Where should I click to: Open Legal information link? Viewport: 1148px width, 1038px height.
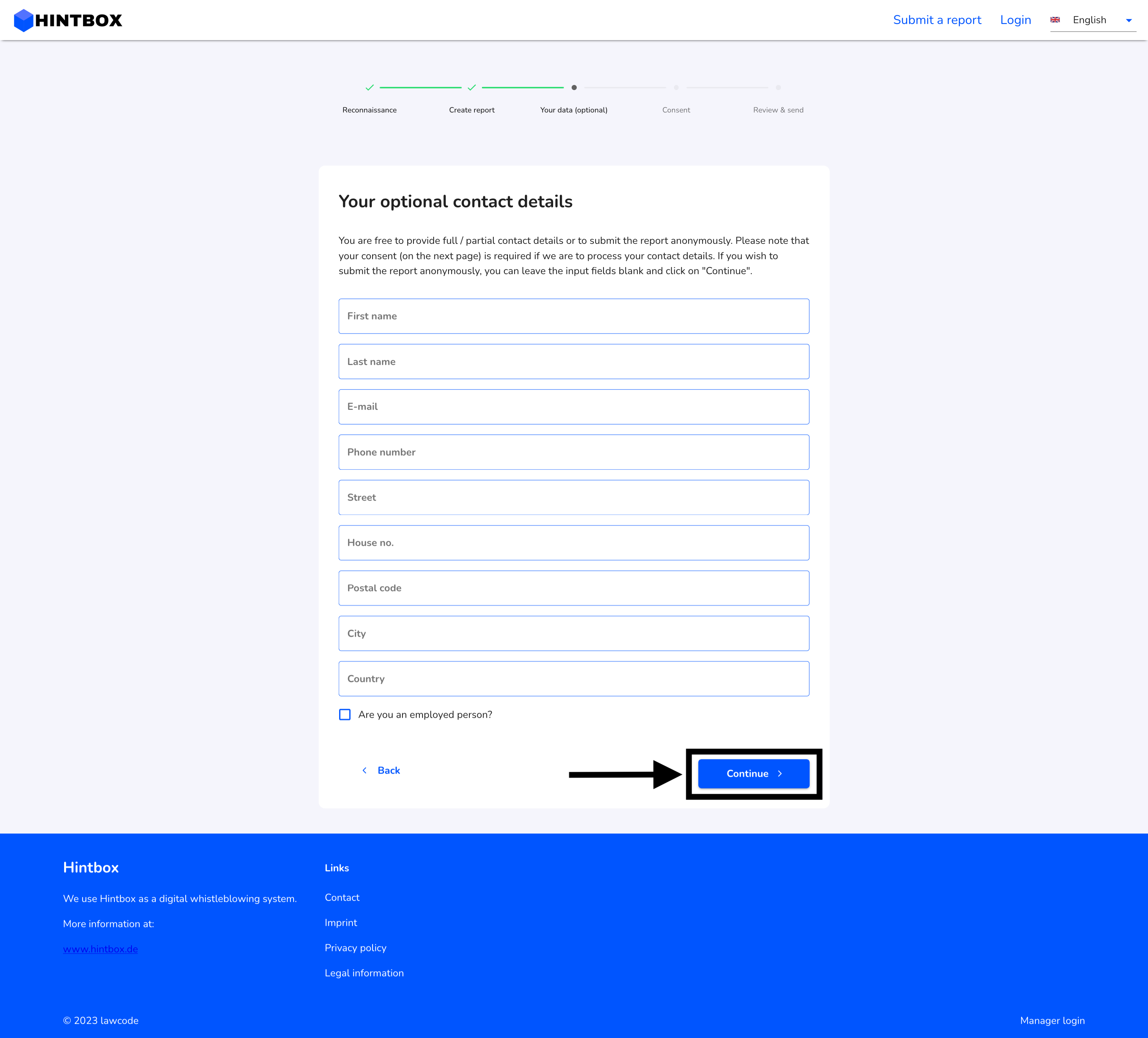pyautogui.click(x=364, y=973)
